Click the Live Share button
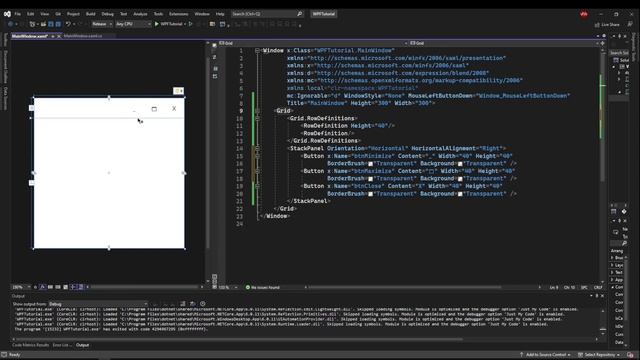Image resolution: width=640 pixels, height=360 pixels. click(607, 25)
